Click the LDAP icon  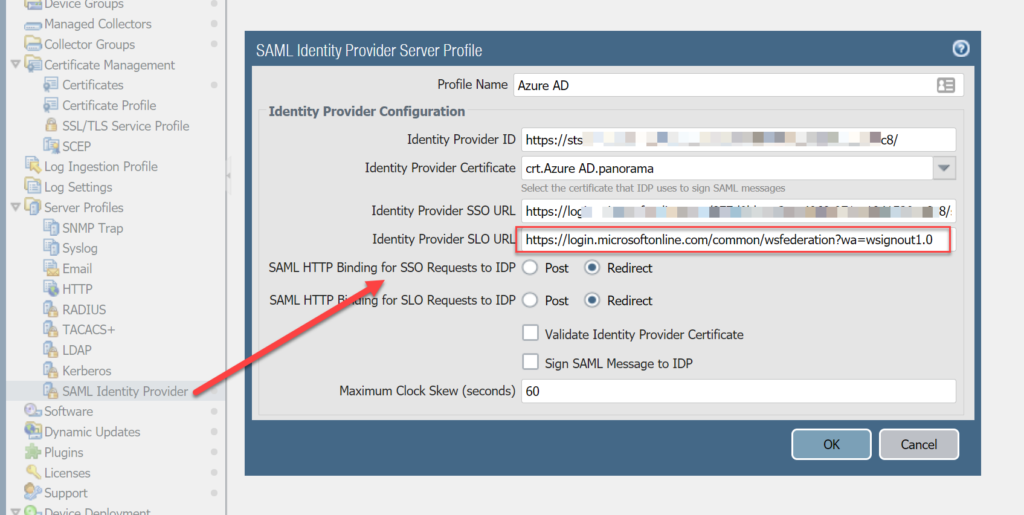(51, 350)
